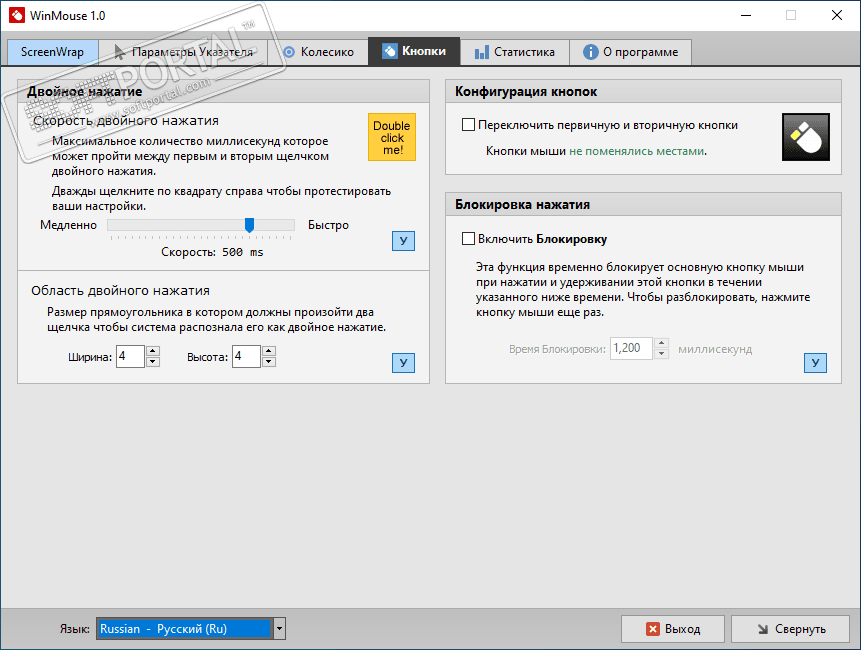
Task: Minimize the WinMouse window
Action: click(x=746, y=15)
